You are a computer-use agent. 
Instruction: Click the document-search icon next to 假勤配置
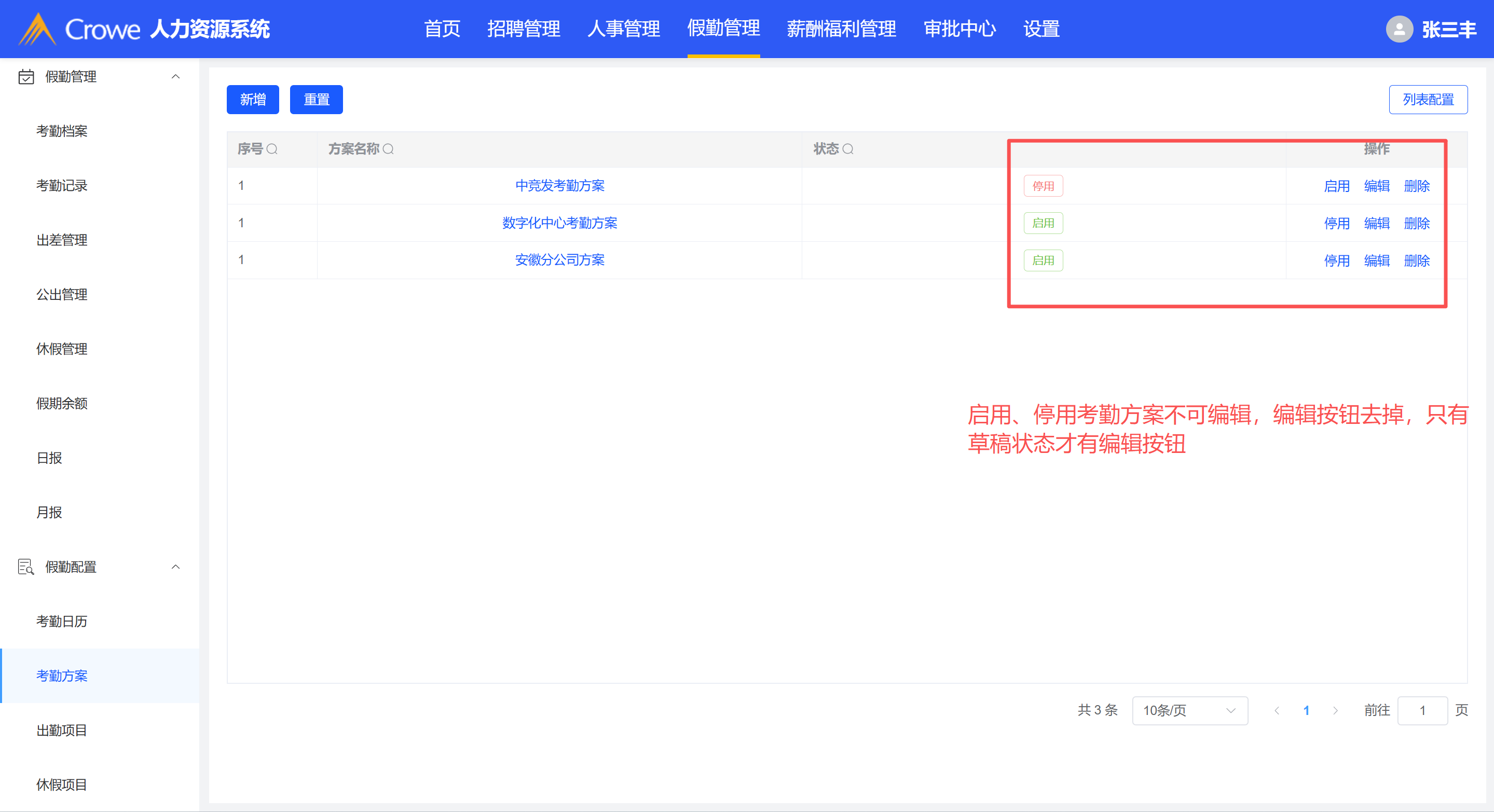click(26, 567)
